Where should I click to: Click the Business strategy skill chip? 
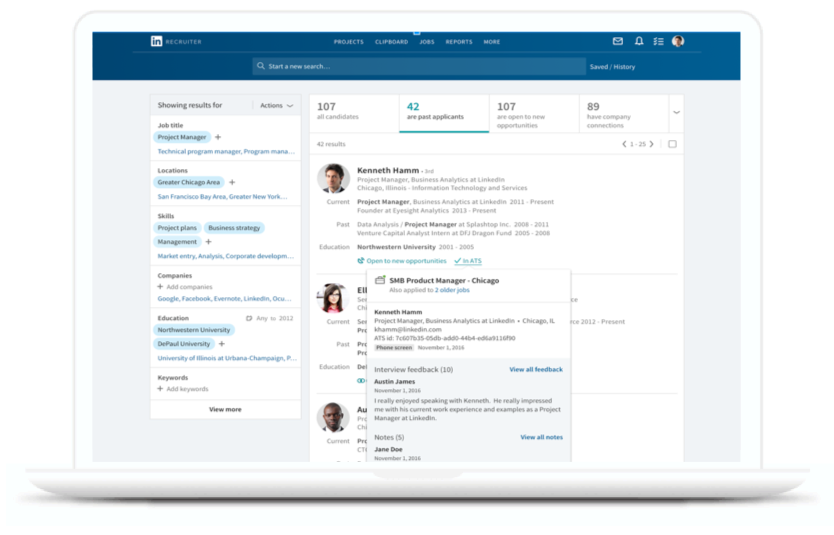click(234, 228)
